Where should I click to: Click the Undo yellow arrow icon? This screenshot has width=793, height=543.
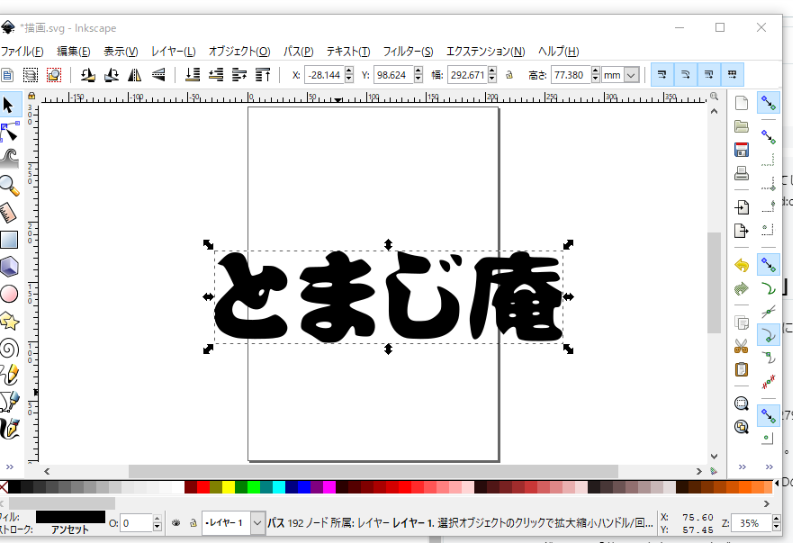click(x=741, y=265)
